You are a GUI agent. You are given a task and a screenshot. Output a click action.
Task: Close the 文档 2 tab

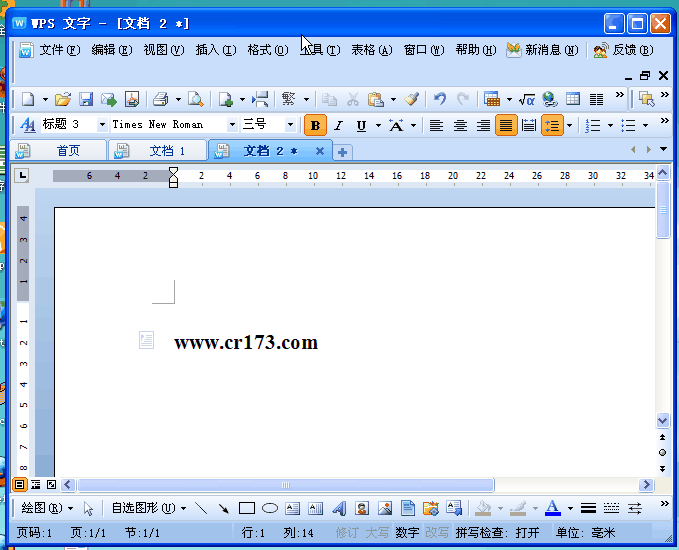click(x=320, y=151)
